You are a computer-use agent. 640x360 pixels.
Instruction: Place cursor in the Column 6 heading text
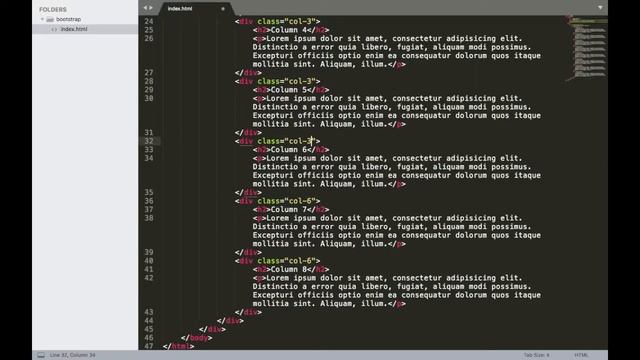point(289,150)
